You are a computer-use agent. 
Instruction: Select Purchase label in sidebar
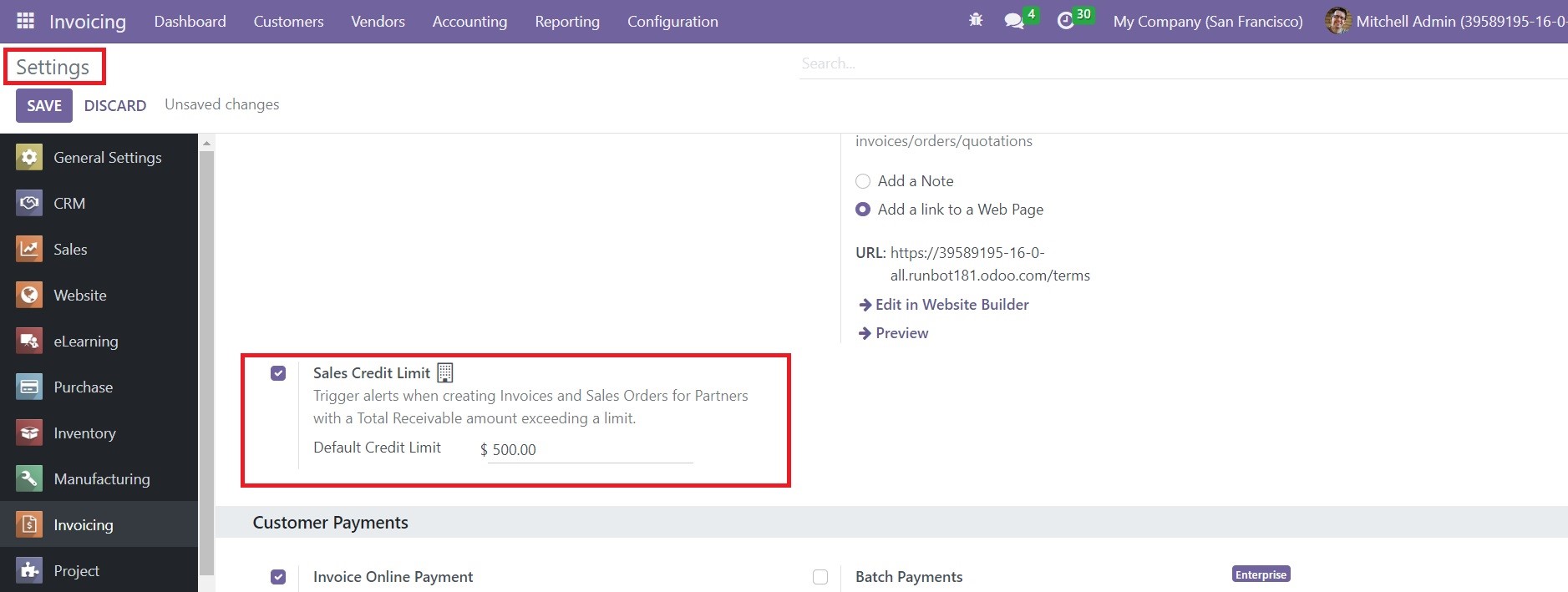(x=84, y=387)
